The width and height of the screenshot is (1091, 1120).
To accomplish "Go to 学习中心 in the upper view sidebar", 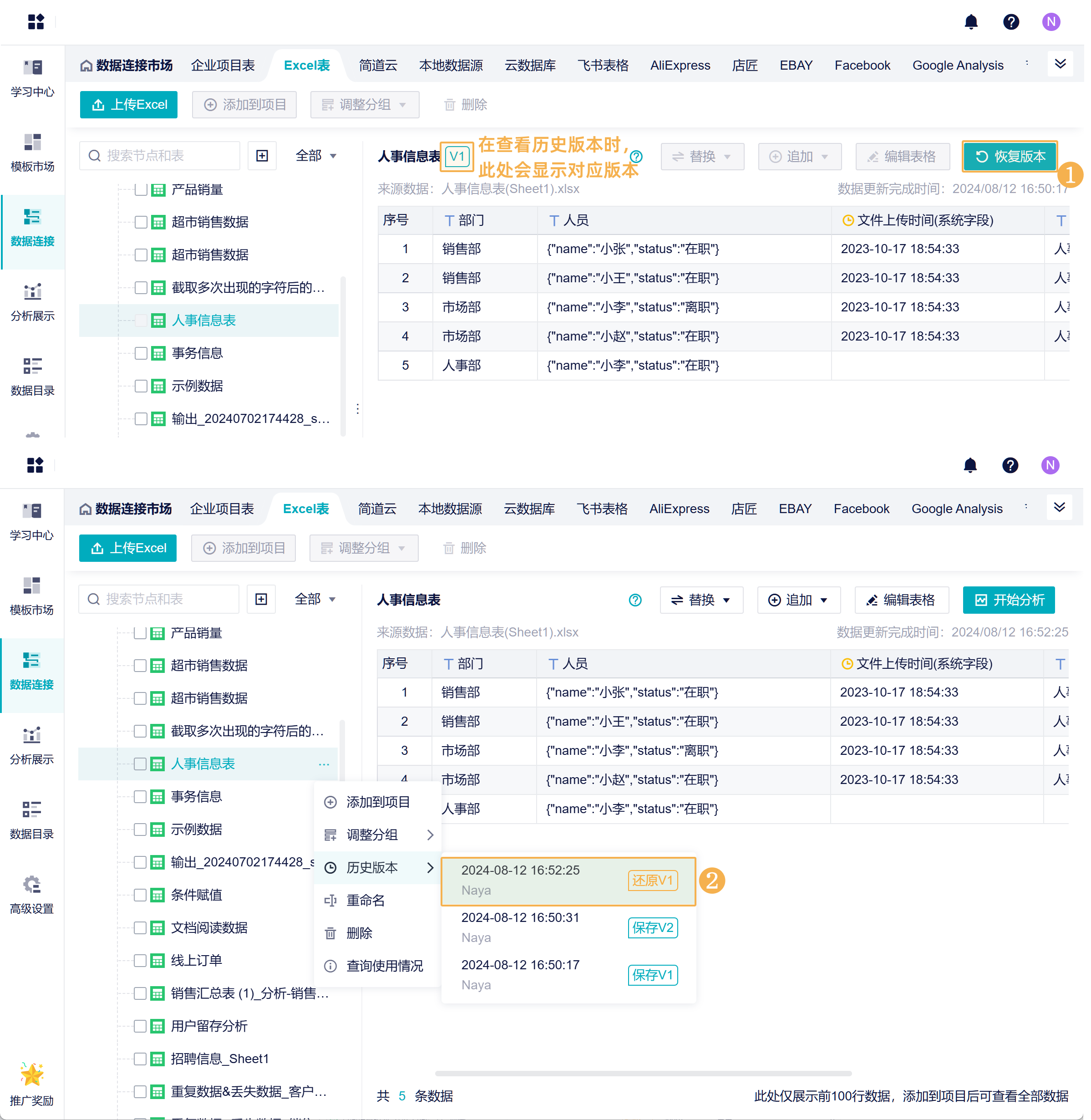I will pos(33,78).
